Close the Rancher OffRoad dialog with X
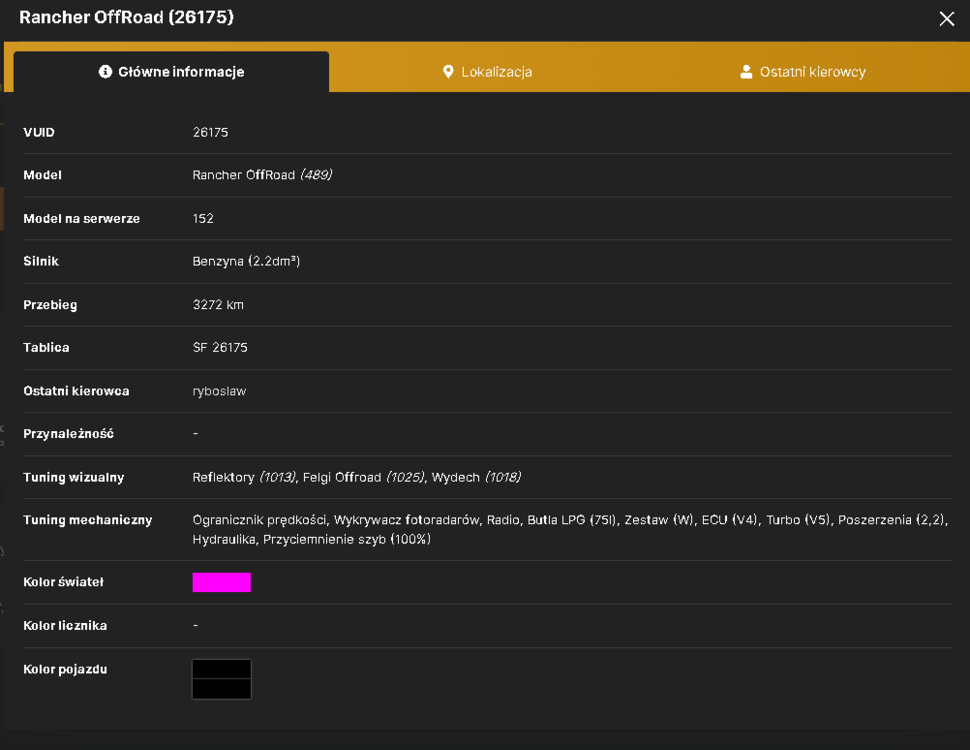Image resolution: width=970 pixels, height=750 pixels. [946, 19]
